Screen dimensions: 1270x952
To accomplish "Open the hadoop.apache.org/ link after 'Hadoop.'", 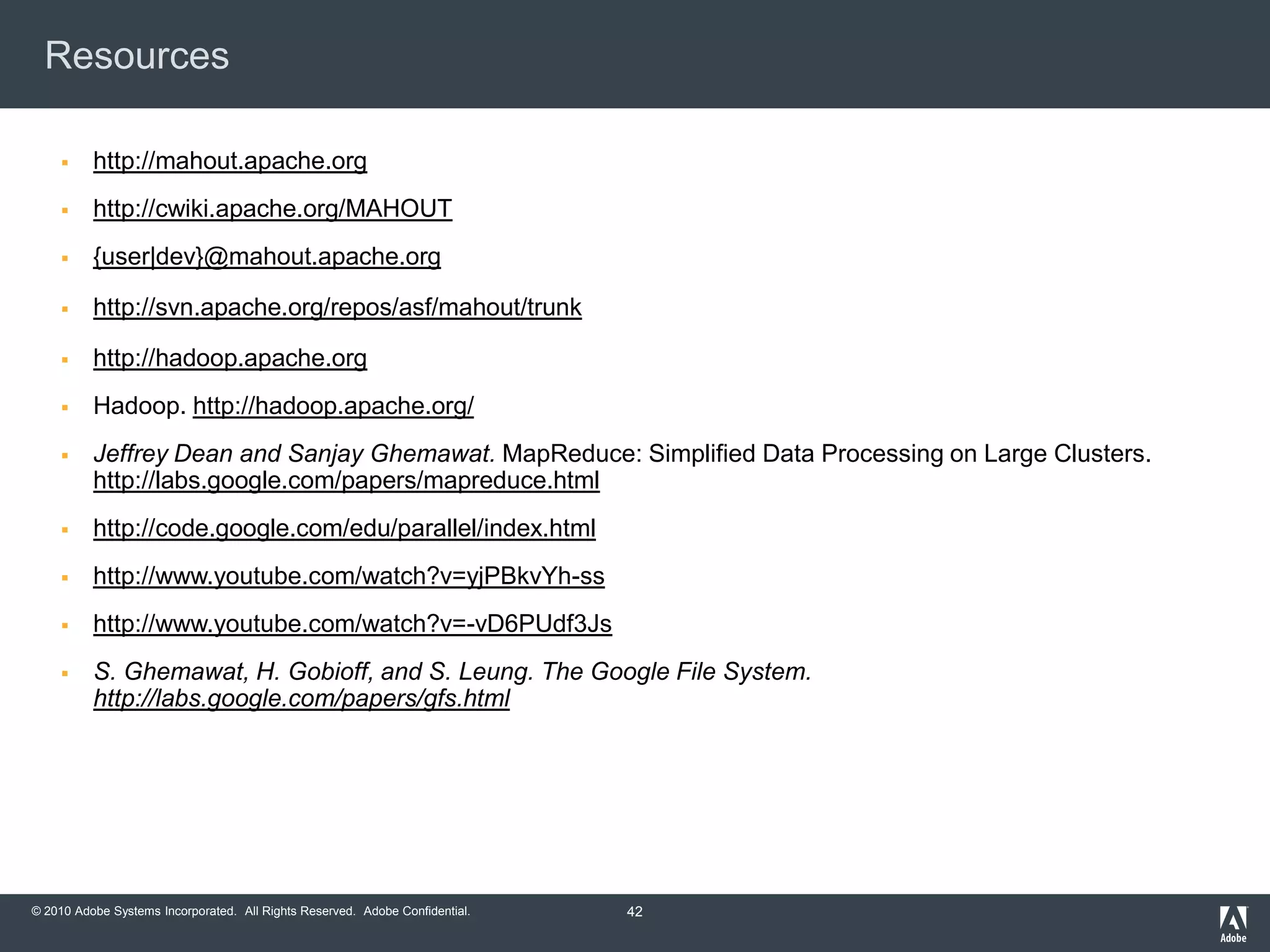I will 334,406.
